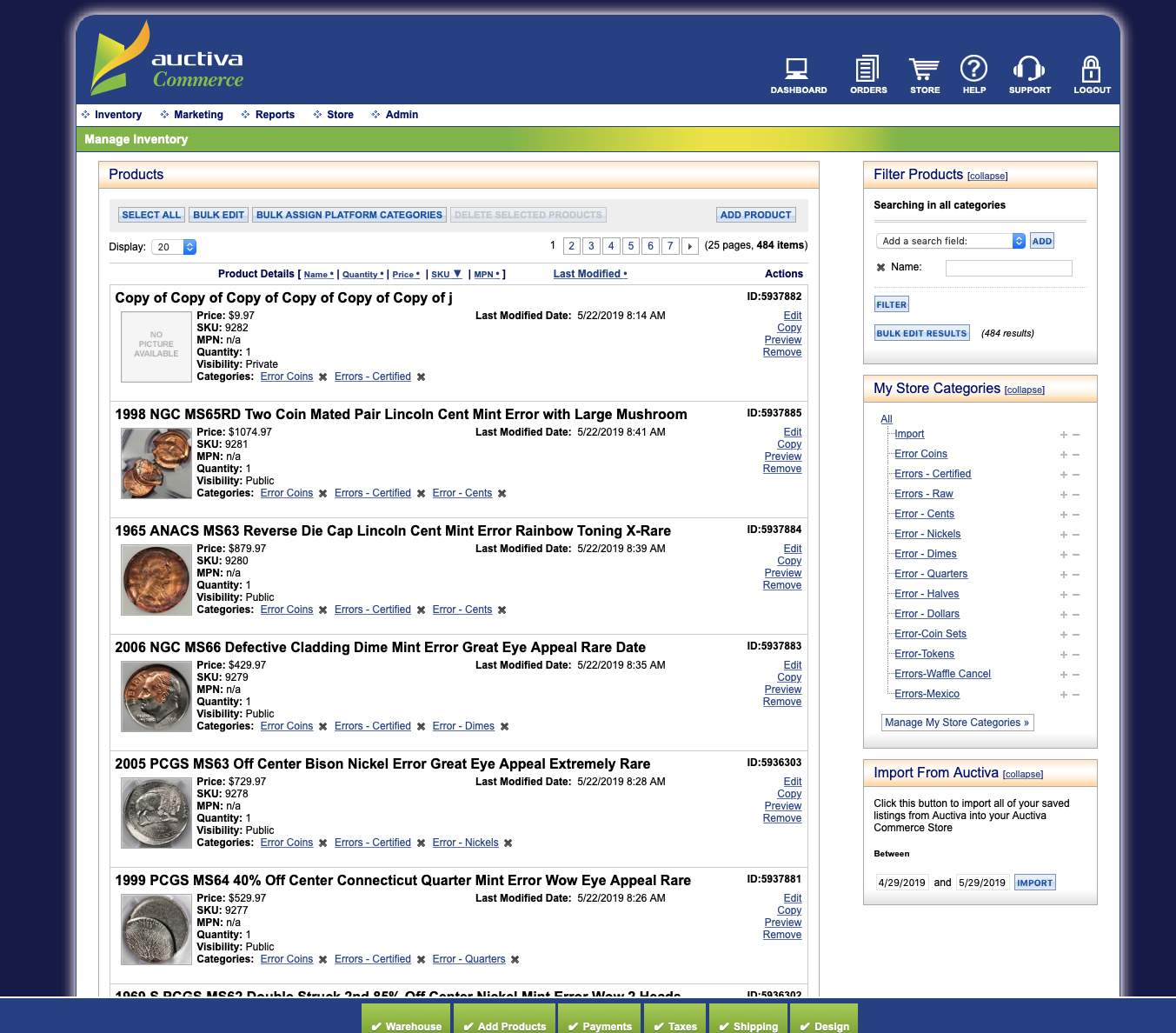Image resolution: width=1176 pixels, height=1033 pixels.
Task: Open the Store menu in the navigation bar
Action: (x=340, y=115)
